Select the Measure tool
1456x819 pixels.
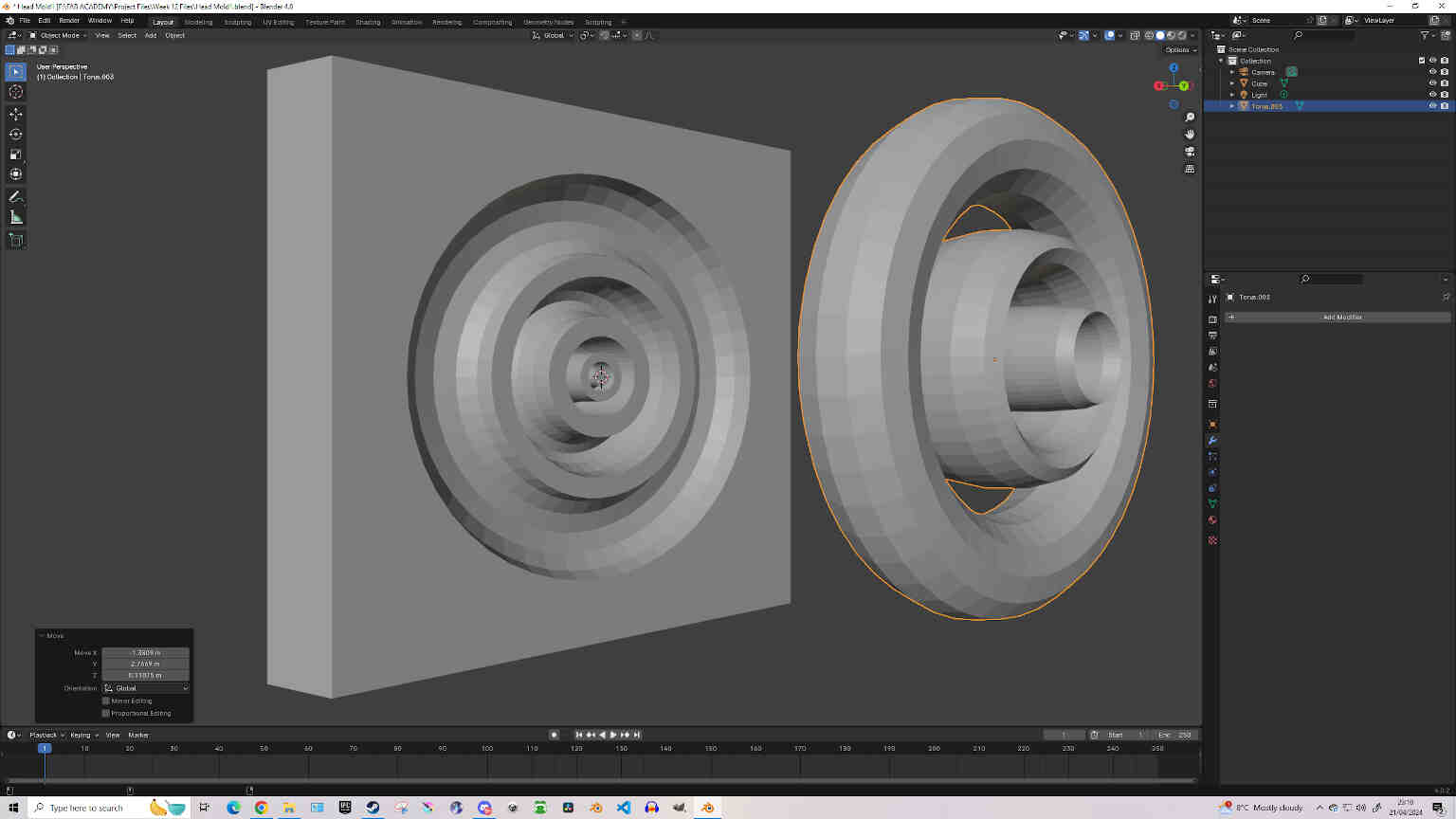[15, 217]
